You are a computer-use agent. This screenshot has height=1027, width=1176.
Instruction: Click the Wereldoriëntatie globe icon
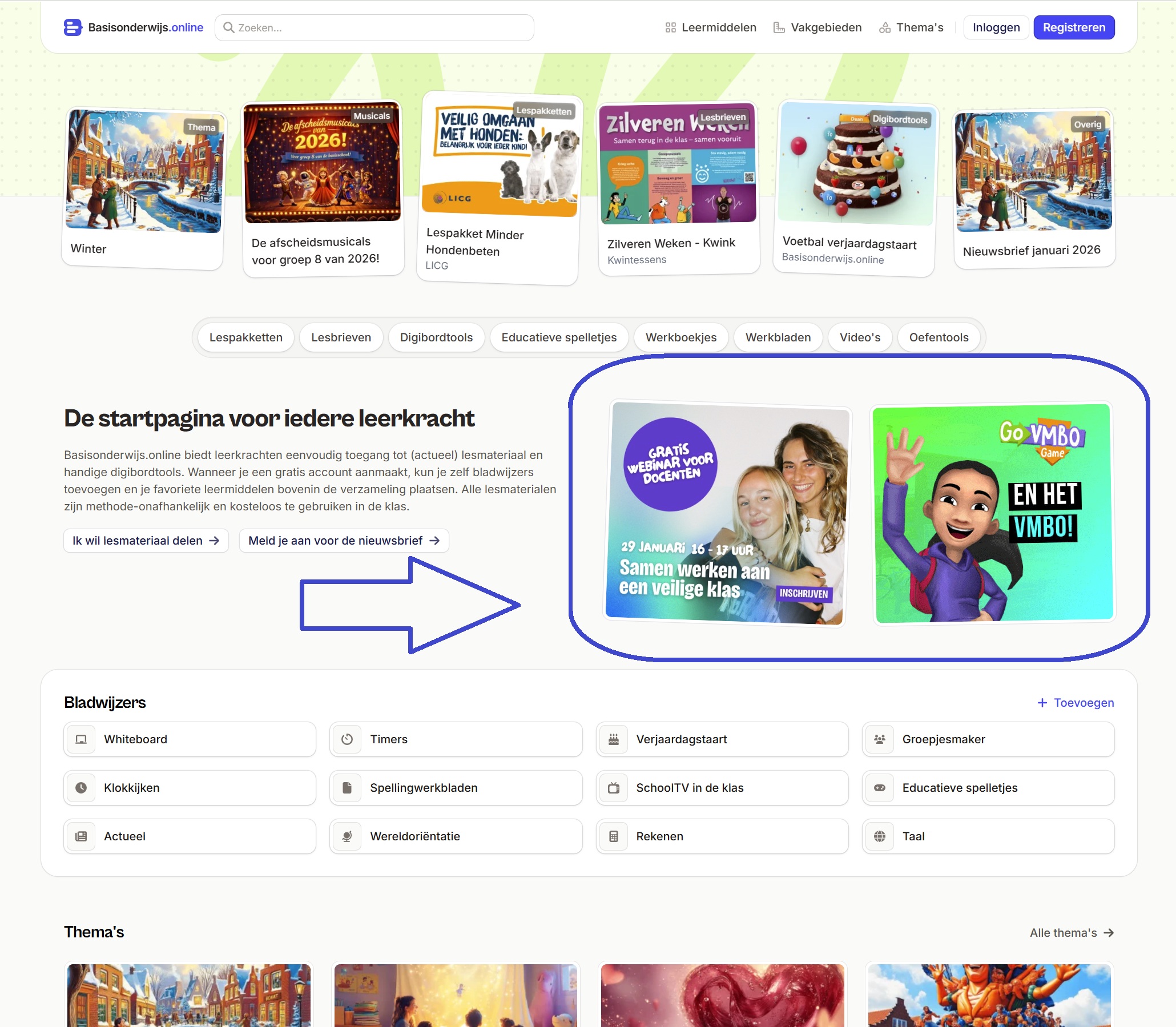[347, 837]
